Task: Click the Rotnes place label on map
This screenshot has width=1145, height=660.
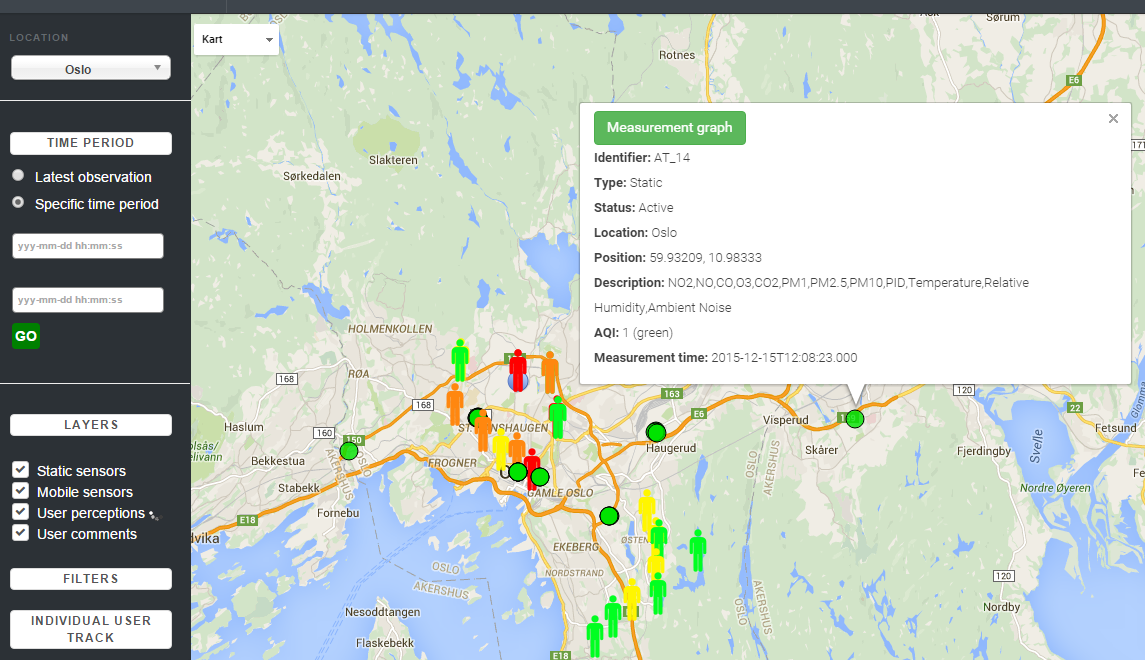Action: pos(677,55)
